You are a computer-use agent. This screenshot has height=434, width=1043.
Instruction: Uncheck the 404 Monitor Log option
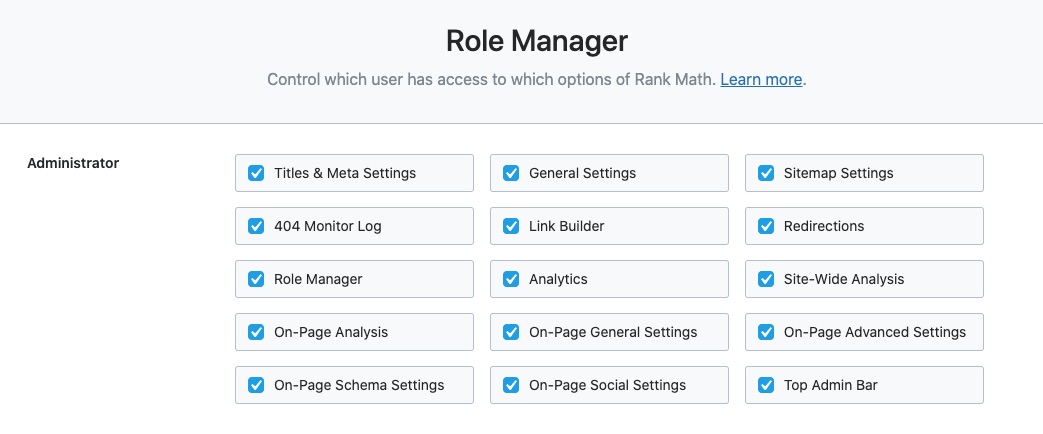(256, 226)
